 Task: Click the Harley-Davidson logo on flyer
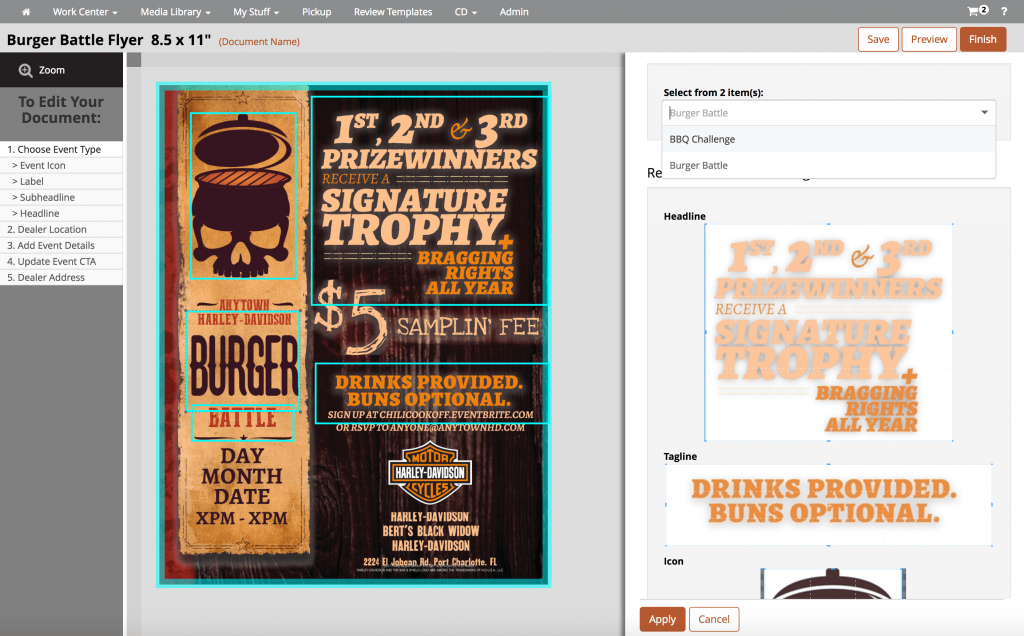430,475
